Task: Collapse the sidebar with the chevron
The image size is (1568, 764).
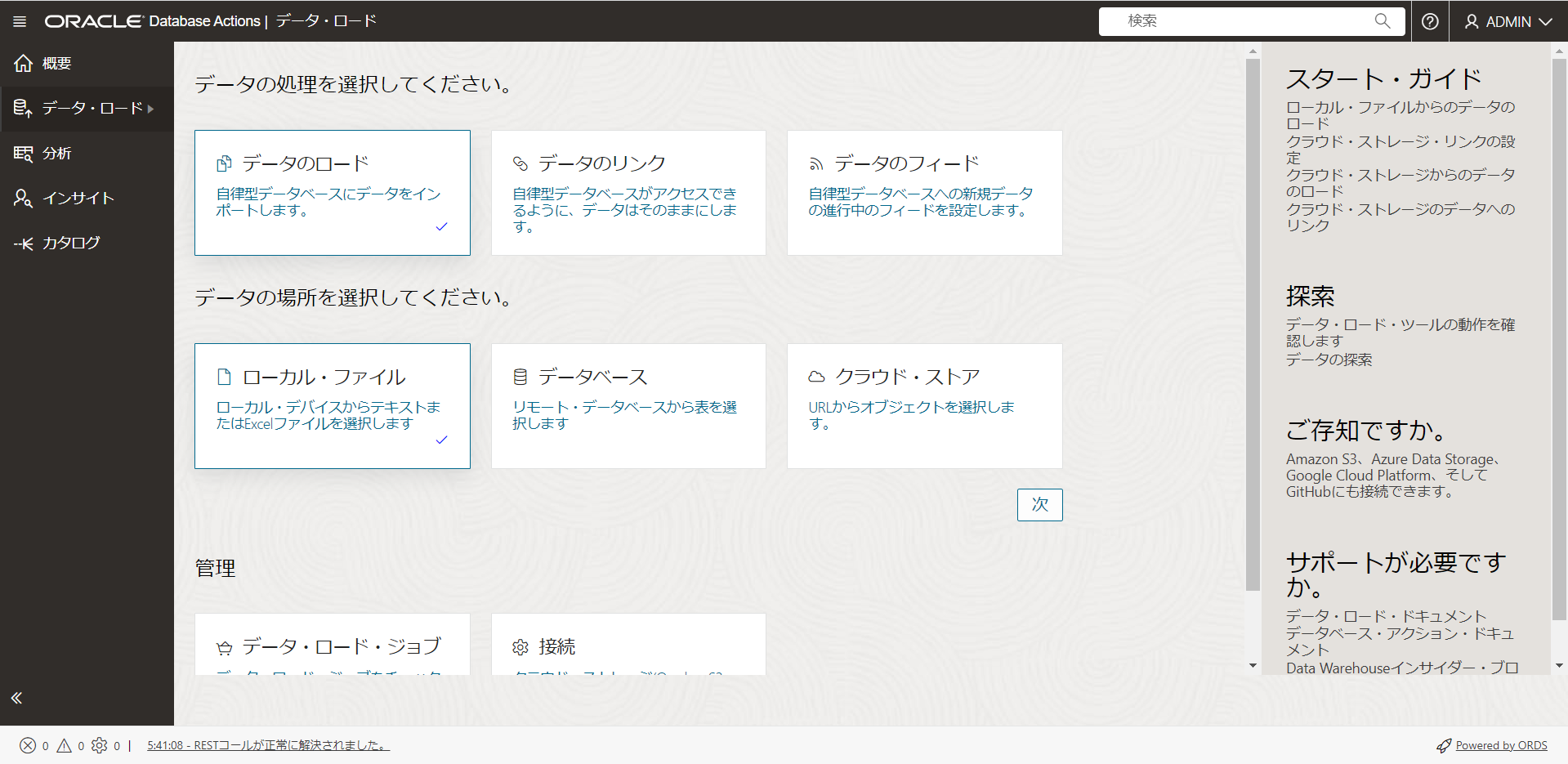Action: point(16,697)
